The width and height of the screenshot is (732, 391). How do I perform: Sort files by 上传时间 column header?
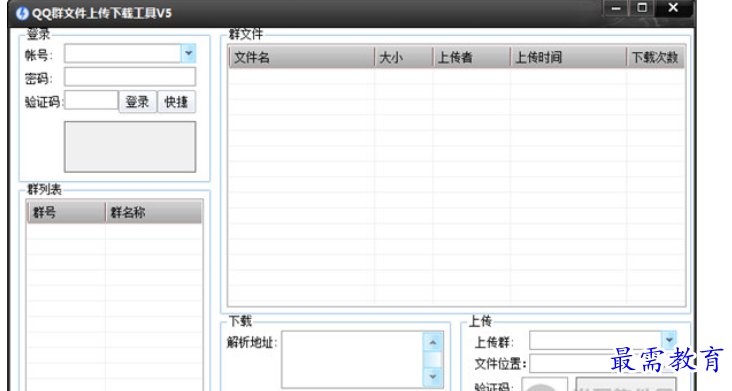click(568, 57)
